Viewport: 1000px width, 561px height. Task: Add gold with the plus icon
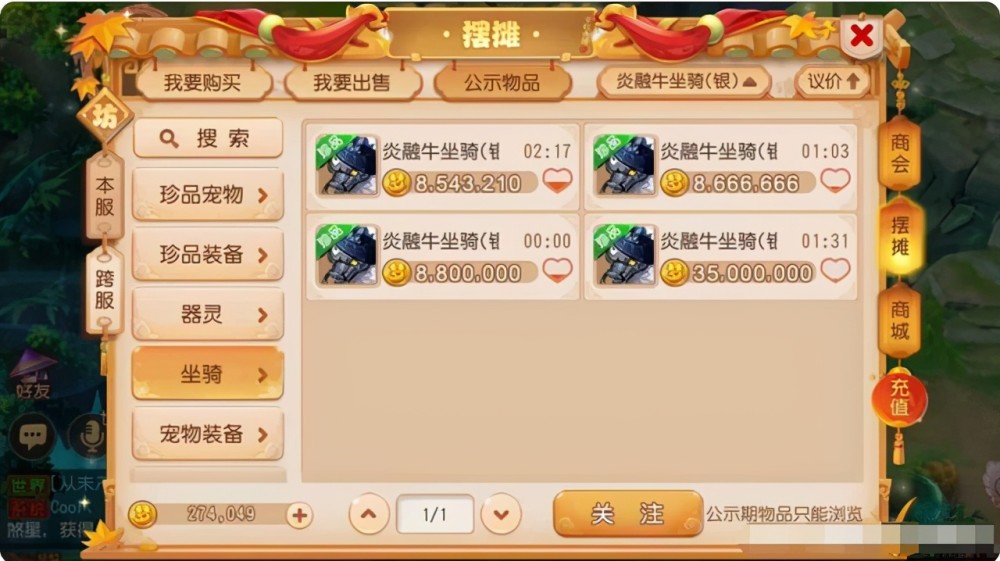[299, 514]
